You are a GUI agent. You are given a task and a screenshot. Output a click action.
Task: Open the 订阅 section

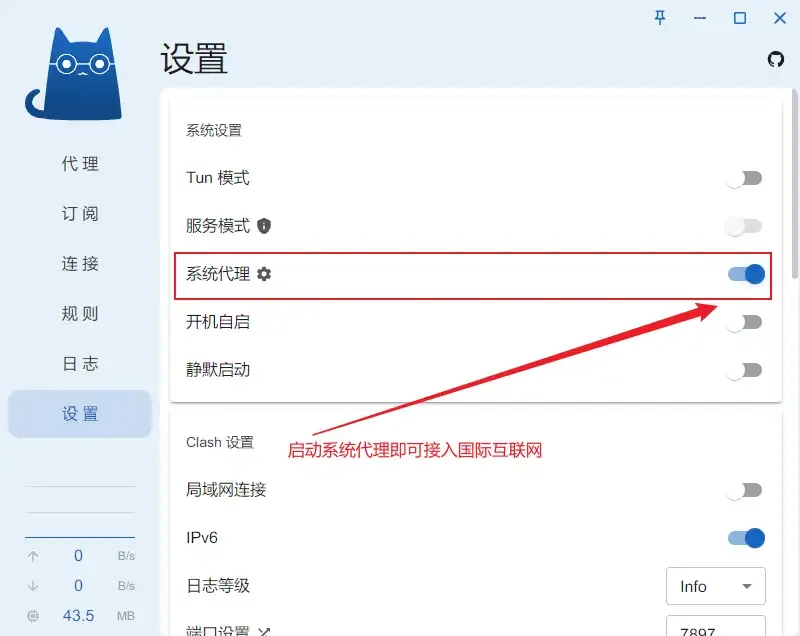coord(78,214)
